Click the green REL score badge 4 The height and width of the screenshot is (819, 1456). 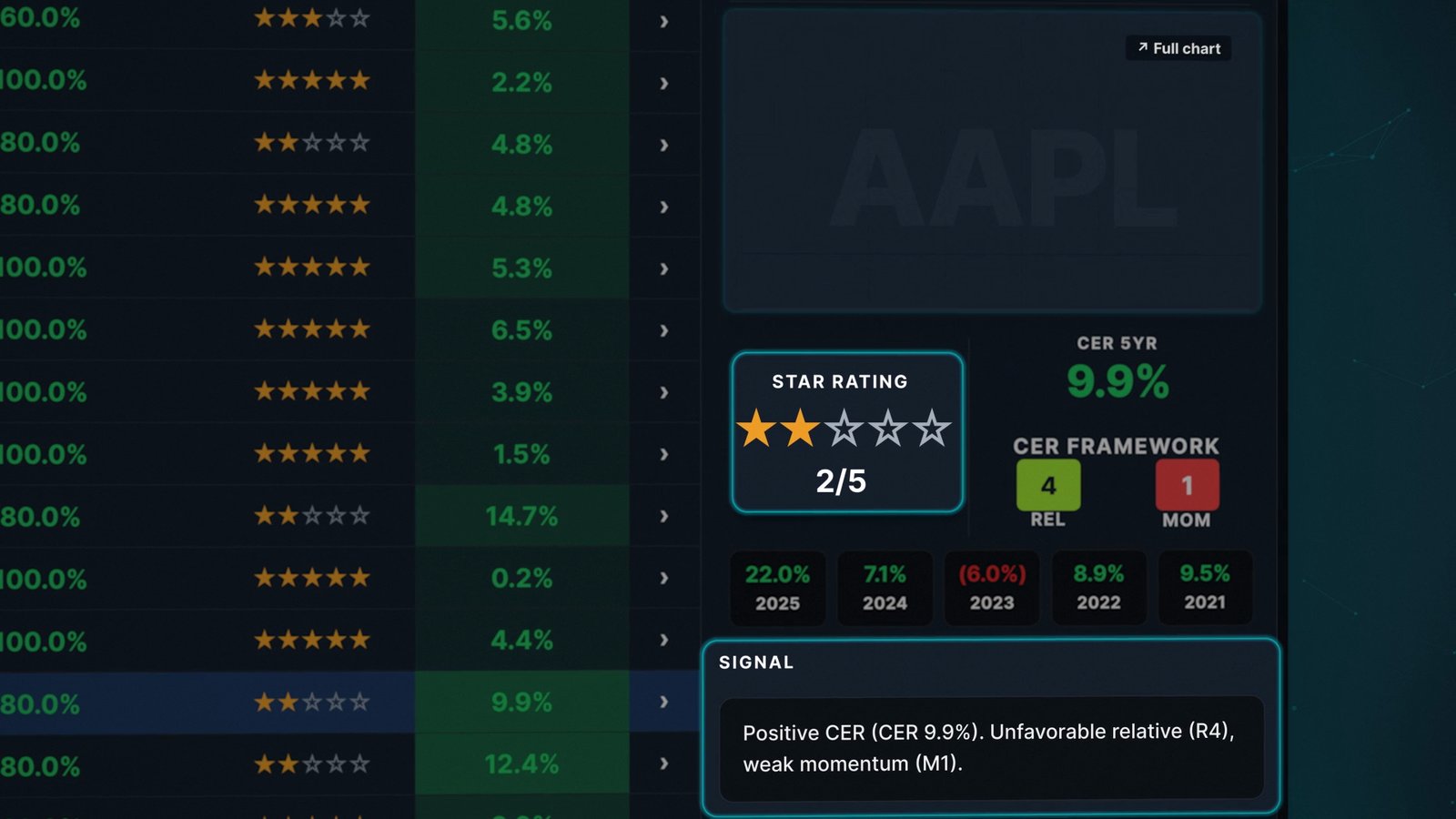[x=1048, y=485]
